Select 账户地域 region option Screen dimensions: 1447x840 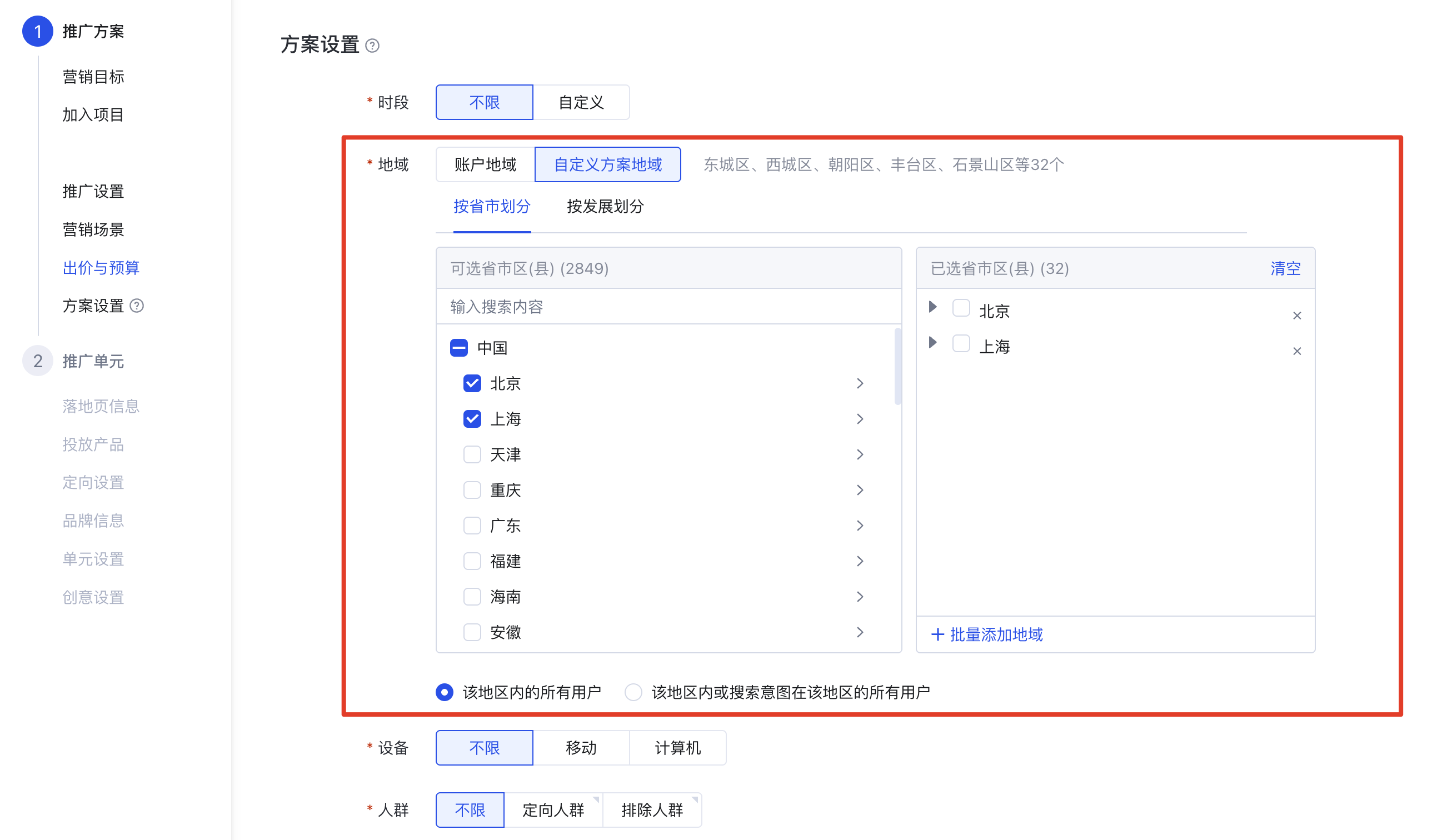coord(485,165)
